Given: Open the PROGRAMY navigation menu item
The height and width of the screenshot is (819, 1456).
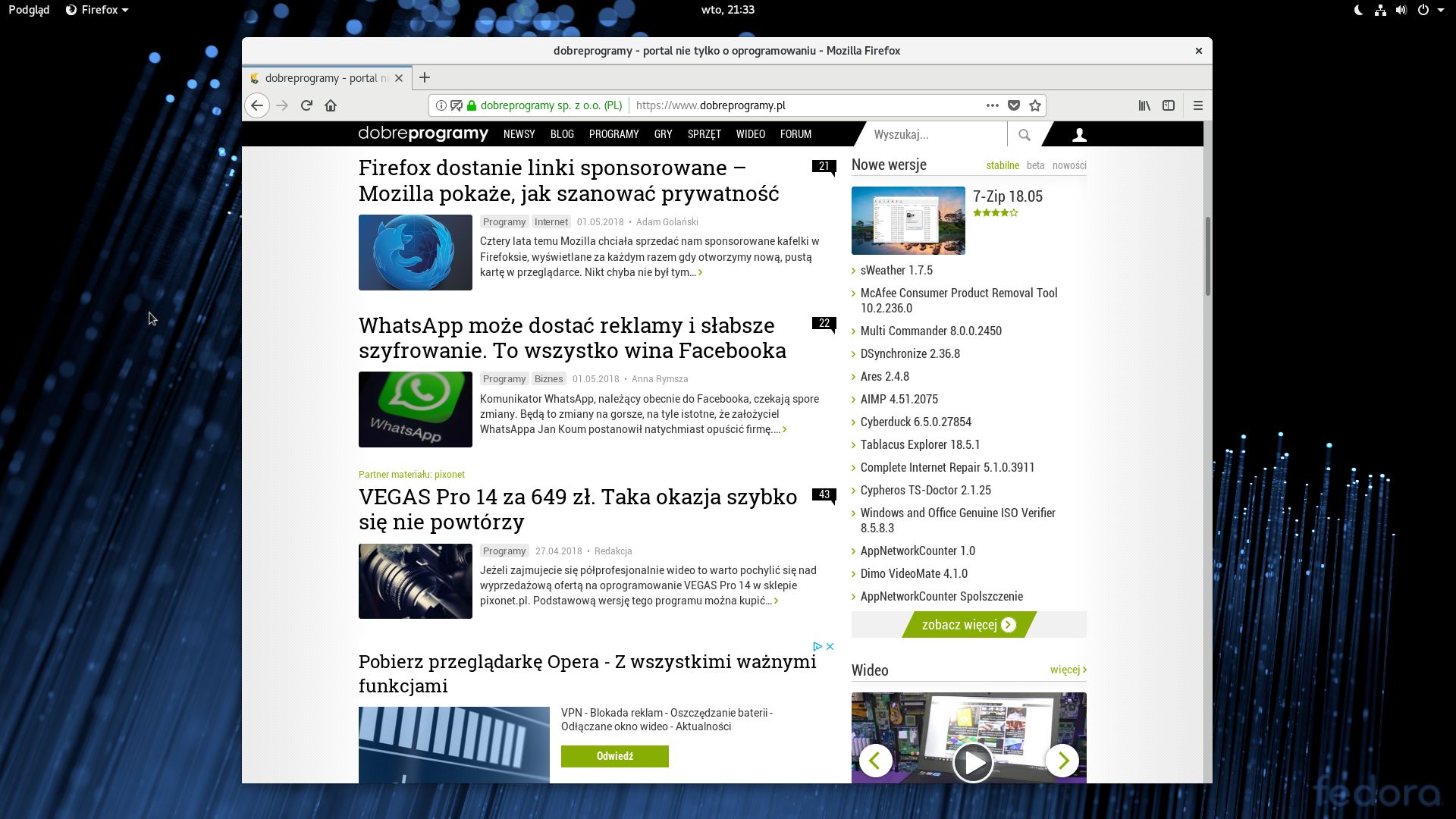Looking at the screenshot, I should [613, 134].
